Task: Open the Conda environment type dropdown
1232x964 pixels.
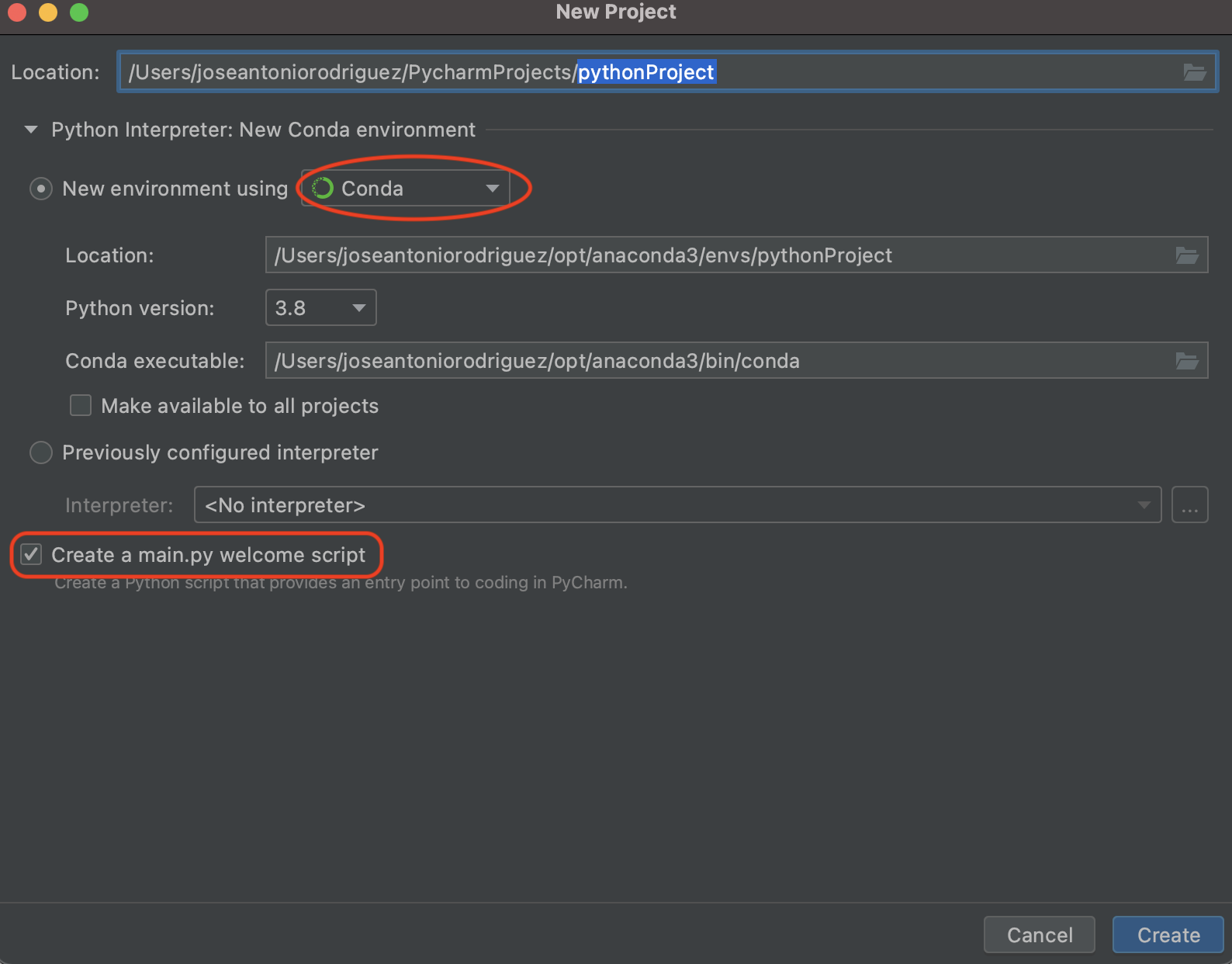Action: [x=405, y=189]
